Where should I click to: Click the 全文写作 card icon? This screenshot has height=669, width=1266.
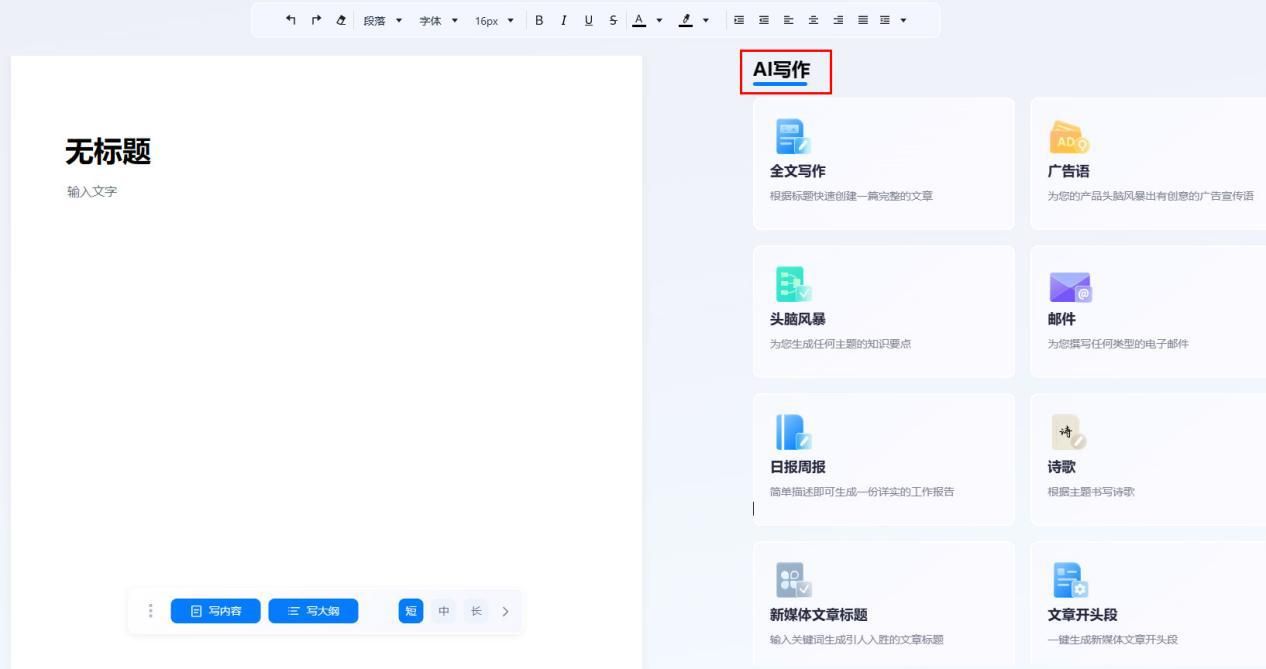[793, 137]
